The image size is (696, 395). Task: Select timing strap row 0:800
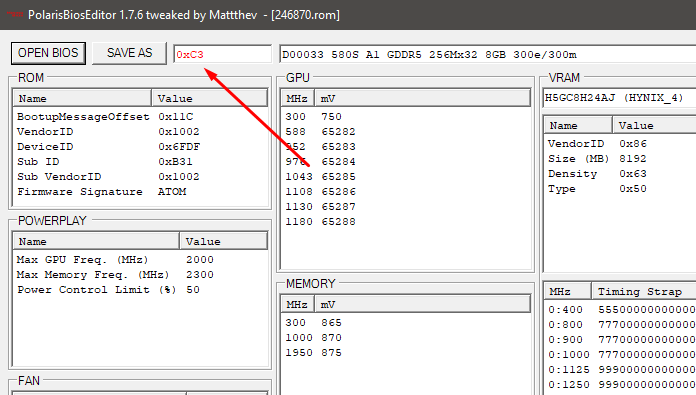621,325
